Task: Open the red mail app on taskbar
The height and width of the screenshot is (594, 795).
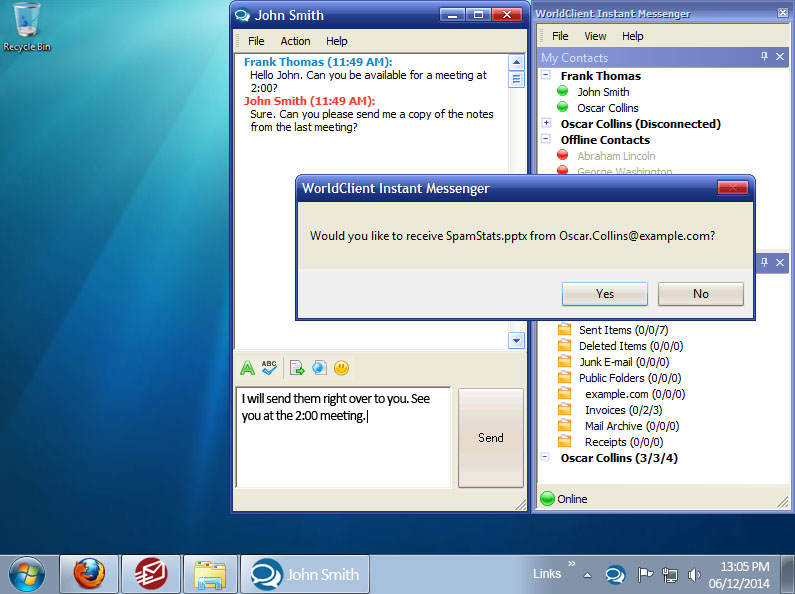Action: 151,574
